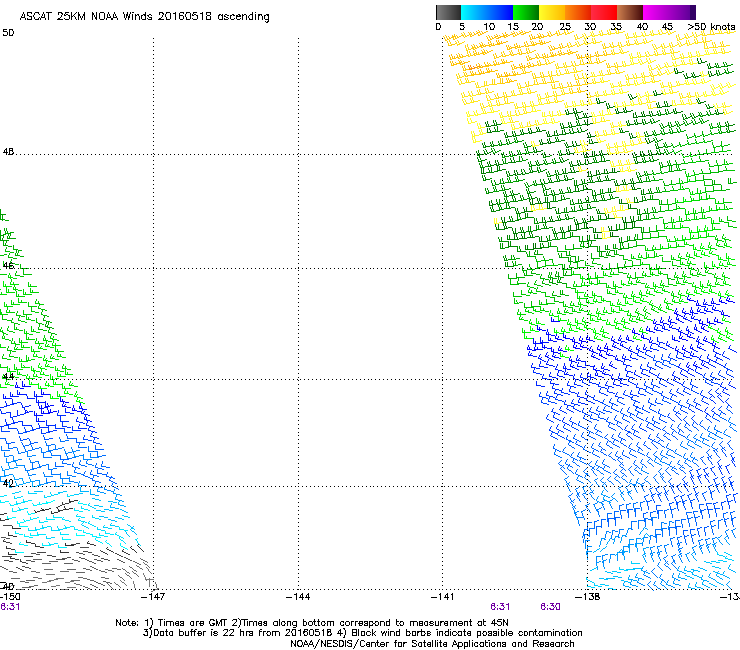Click the orange 25-30 knots color segment
The width and height of the screenshot is (740, 650).
click(x=578, y=12)
